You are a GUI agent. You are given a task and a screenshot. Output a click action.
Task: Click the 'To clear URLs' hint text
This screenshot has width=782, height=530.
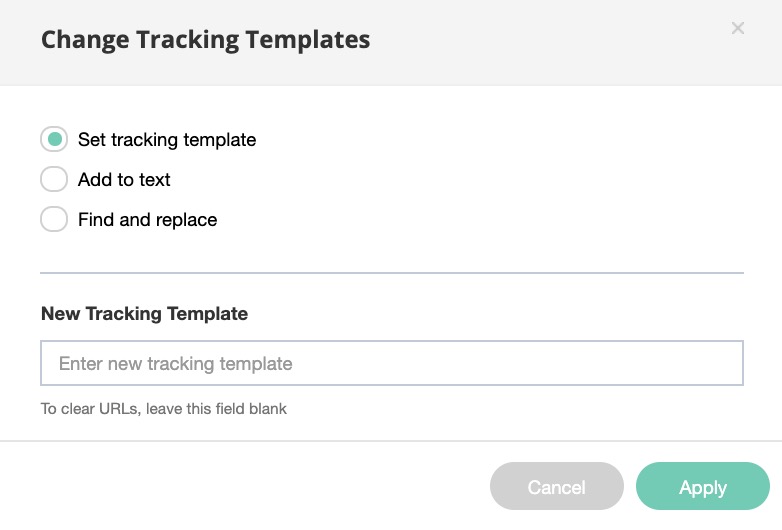pyautogui.click(x=164, y=409)
